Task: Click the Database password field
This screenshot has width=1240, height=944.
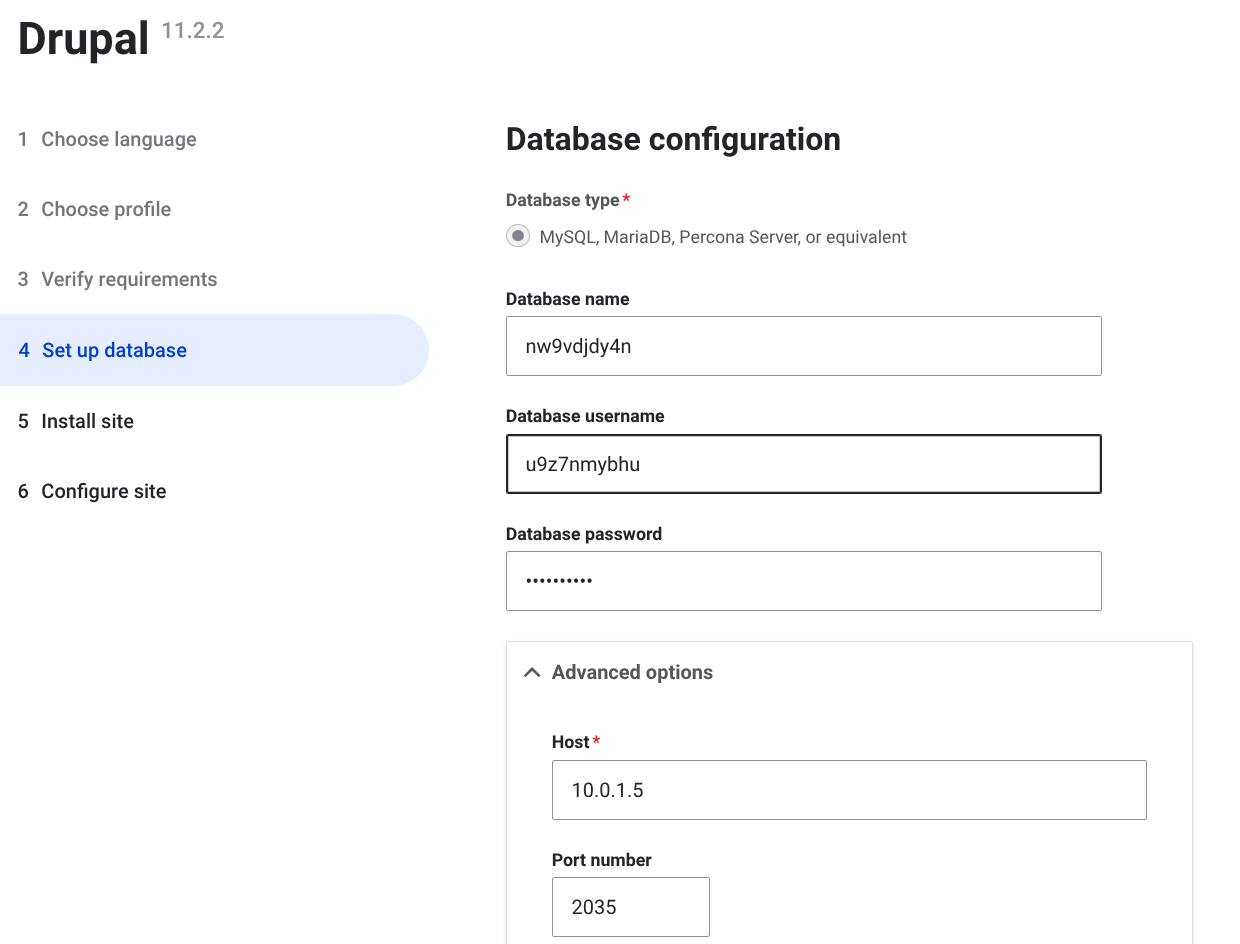Action: (803, 581)
